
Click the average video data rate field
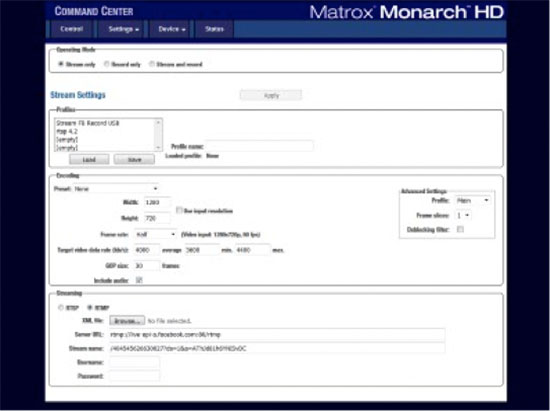pos(147,250)
